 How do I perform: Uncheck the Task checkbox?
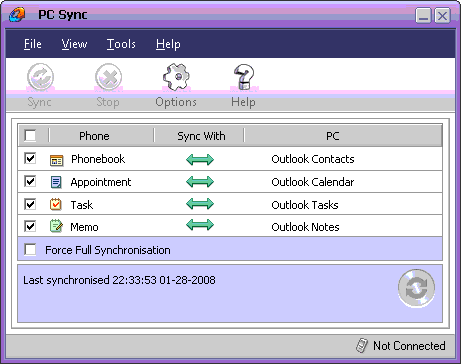[30, 204]
